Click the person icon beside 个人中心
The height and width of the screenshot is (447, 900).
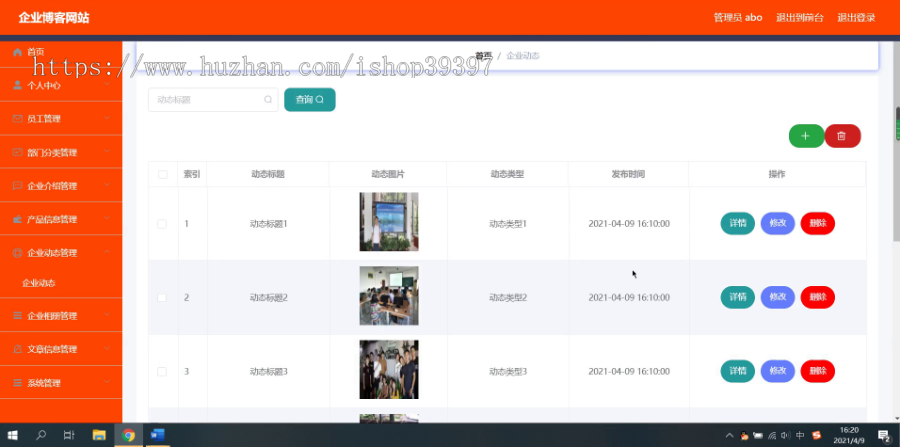17,85
